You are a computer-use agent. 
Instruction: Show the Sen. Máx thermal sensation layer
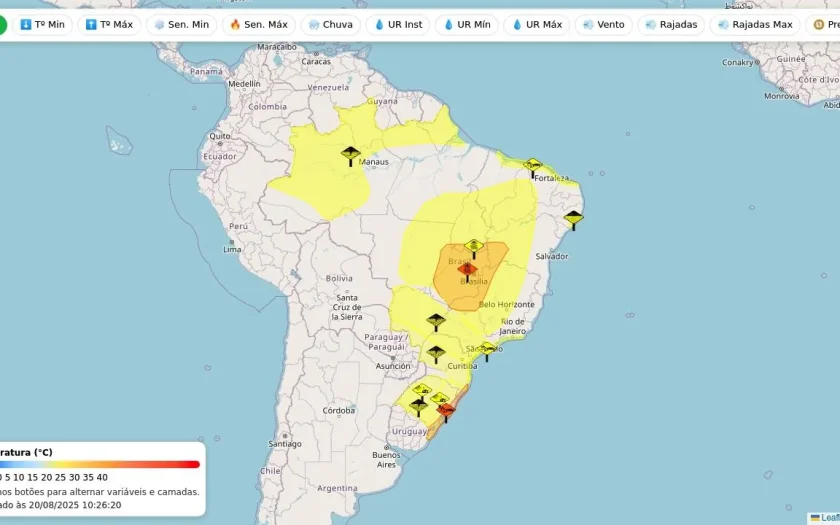[259, 25]
